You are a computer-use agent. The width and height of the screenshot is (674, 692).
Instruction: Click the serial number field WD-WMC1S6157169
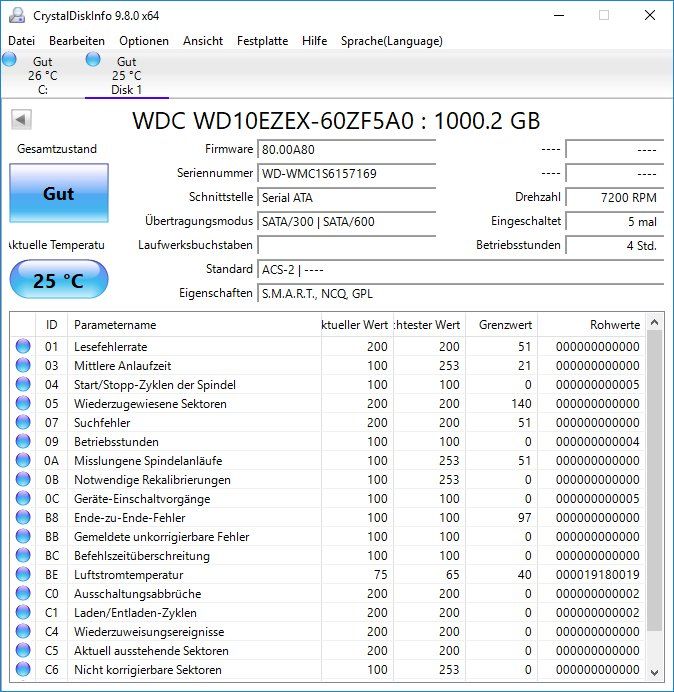point(346,173)
